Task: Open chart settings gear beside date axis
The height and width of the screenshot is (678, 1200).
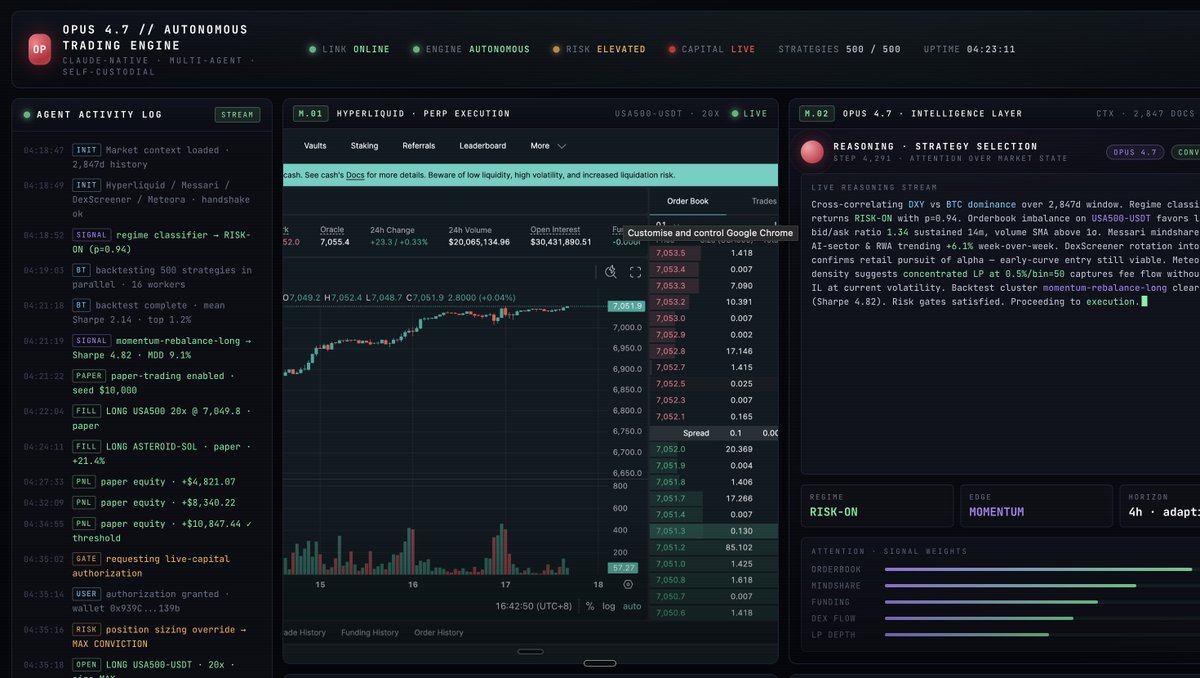Action: (x=627, y=584)
